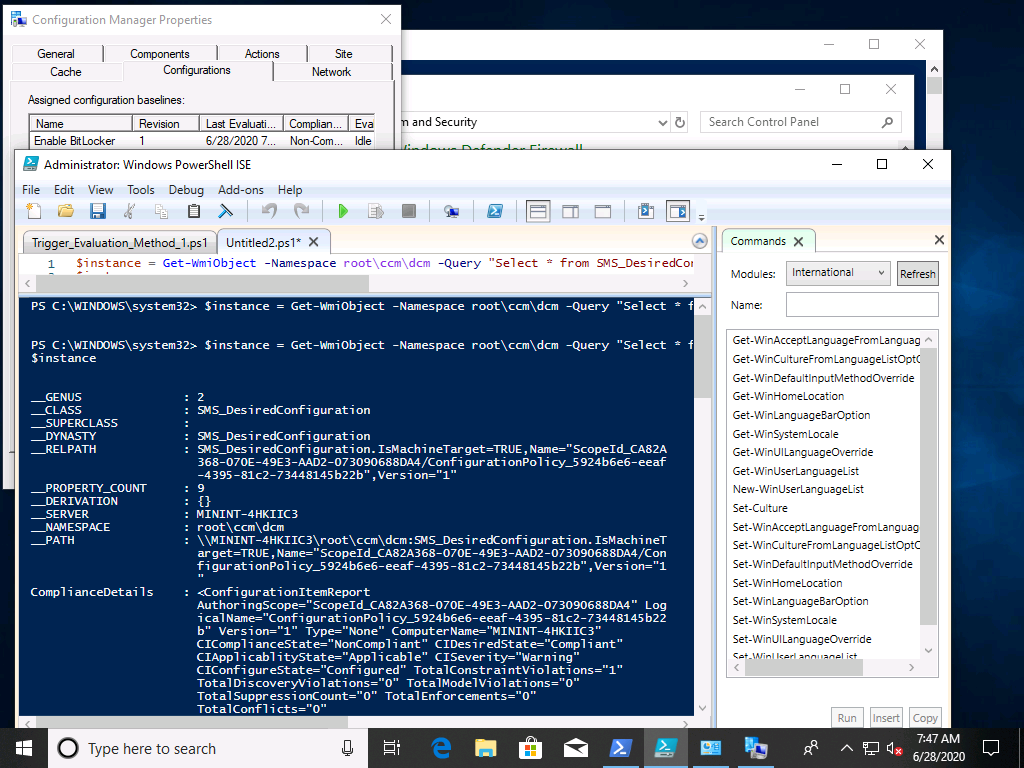
Task: Select Set-Culture in the commands list
Action: [760, 508]
